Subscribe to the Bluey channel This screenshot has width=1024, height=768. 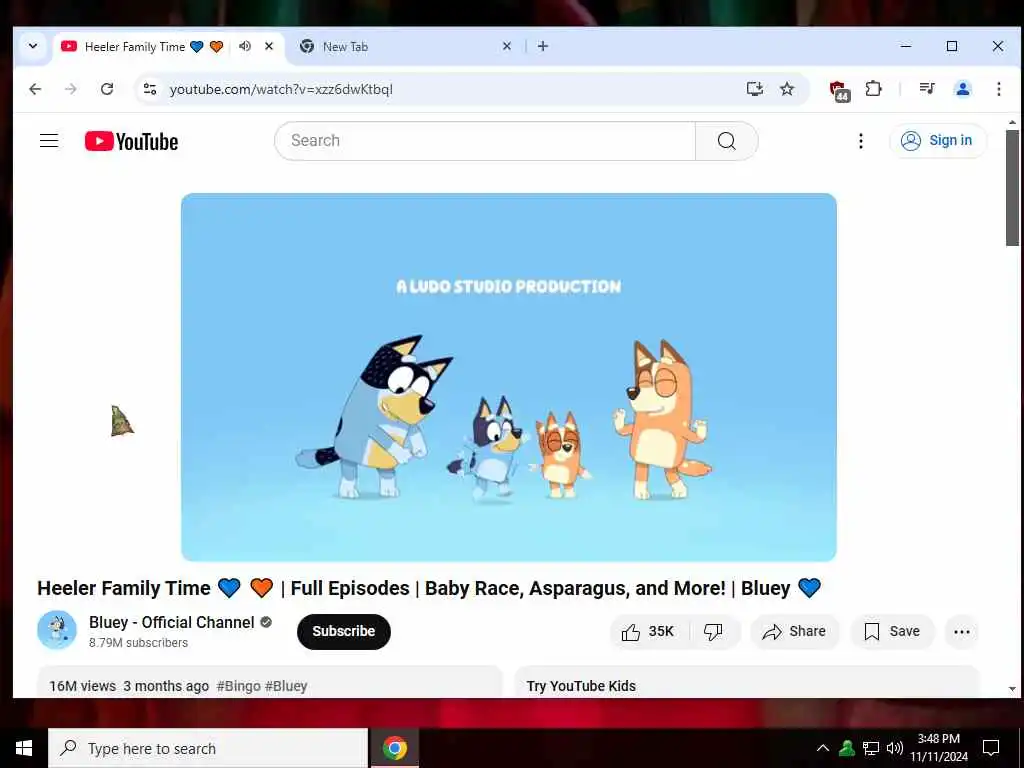(344, 632)
